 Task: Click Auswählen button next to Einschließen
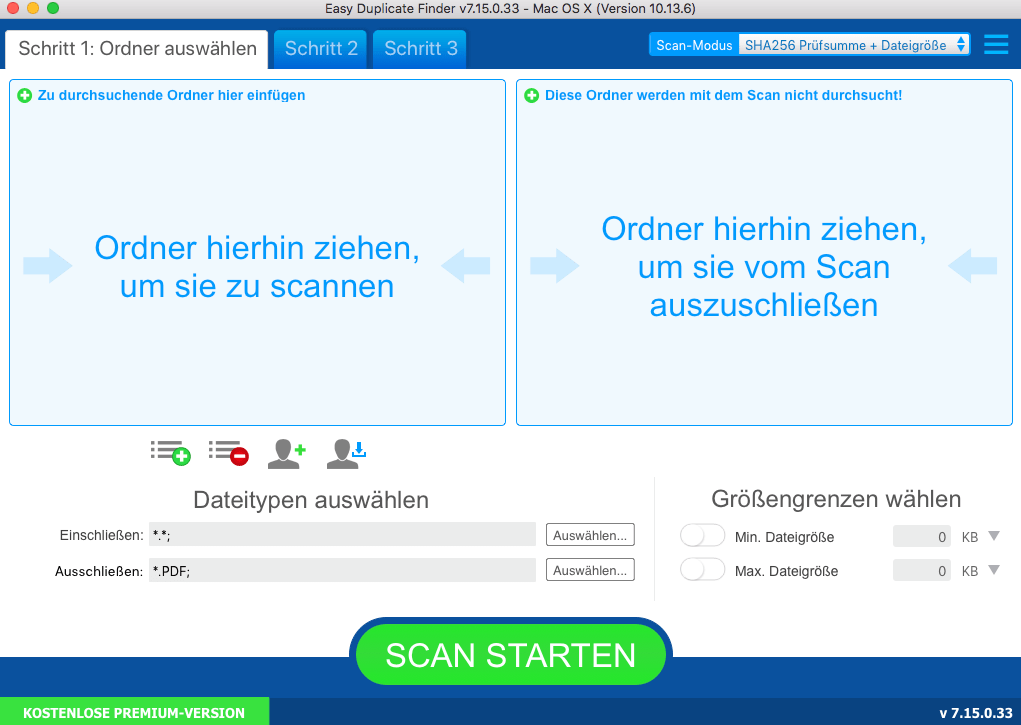click(x=590, y=535)
